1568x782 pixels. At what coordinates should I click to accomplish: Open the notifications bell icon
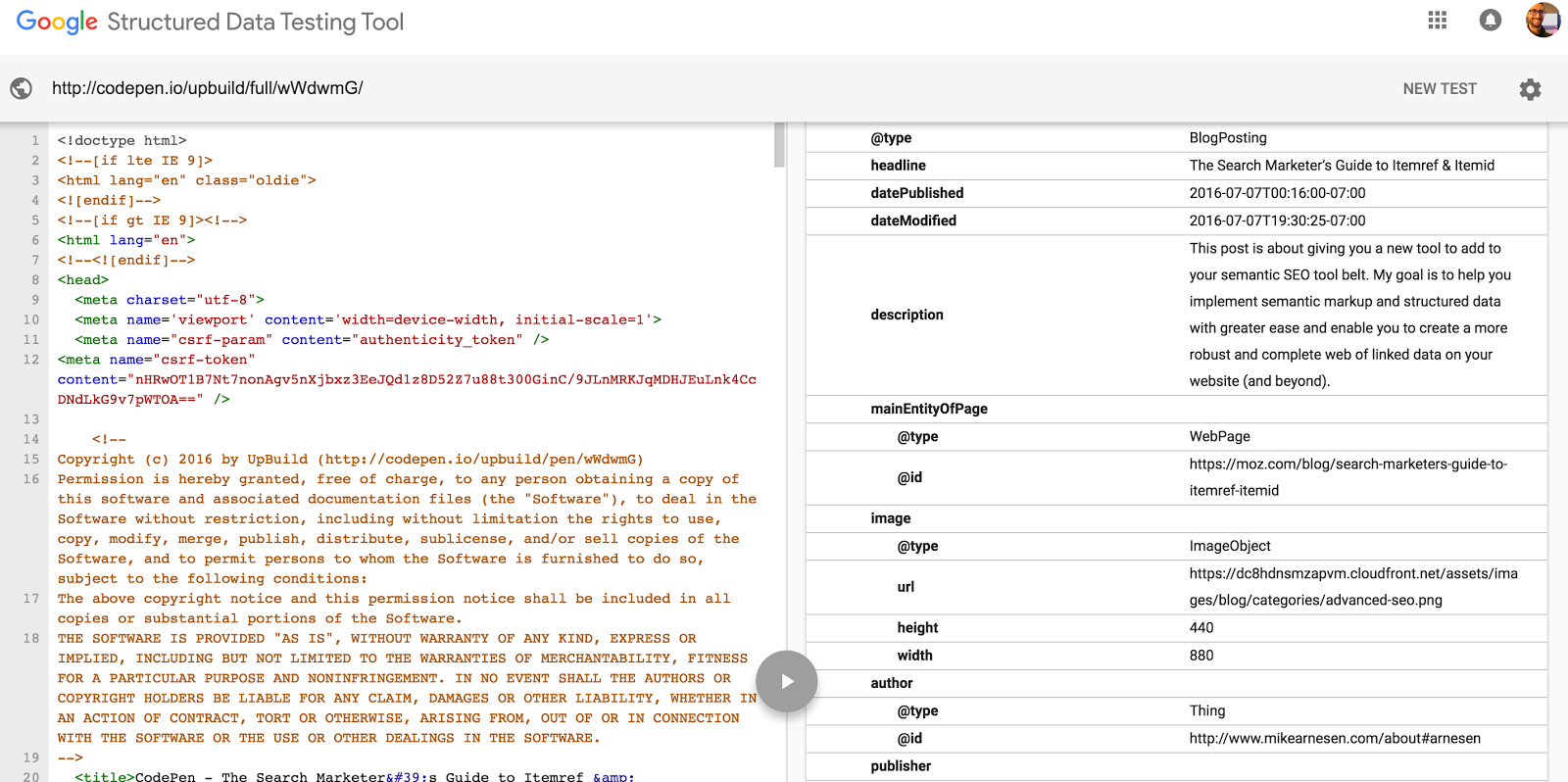click(x=1491, y=20)
